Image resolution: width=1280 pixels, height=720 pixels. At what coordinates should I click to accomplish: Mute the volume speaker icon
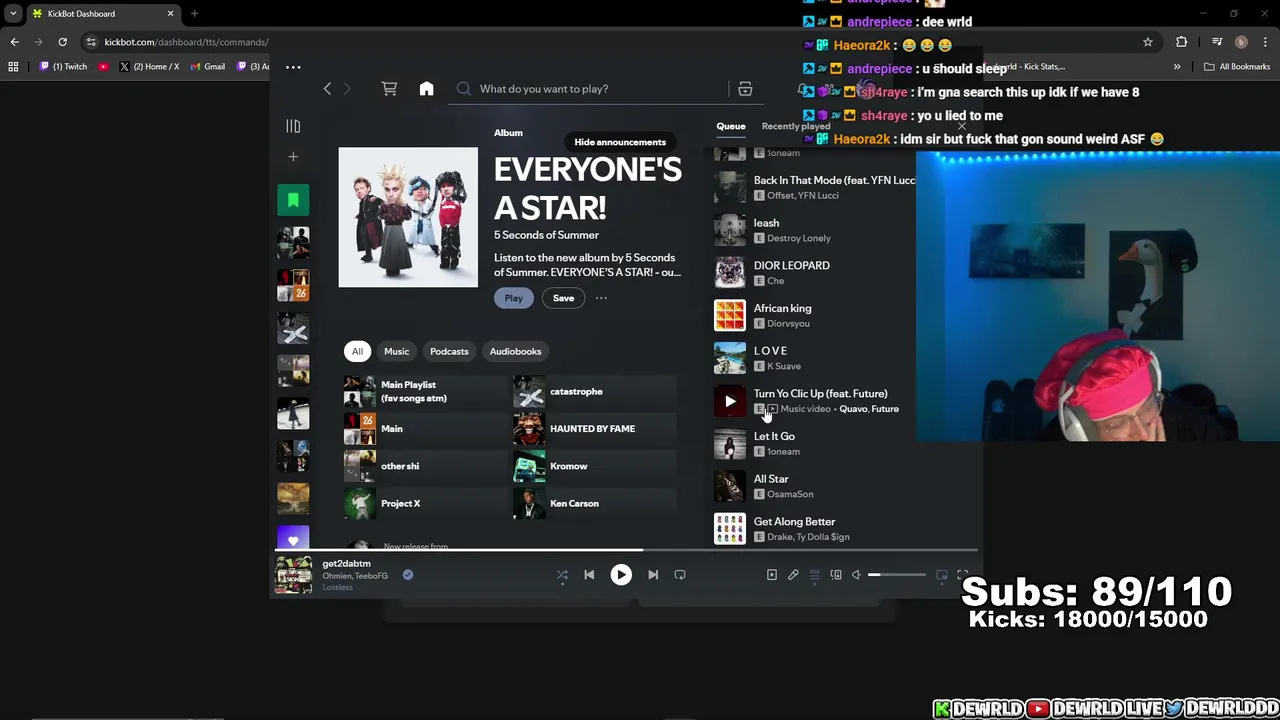pyautogui.click(x=856, y=575)
